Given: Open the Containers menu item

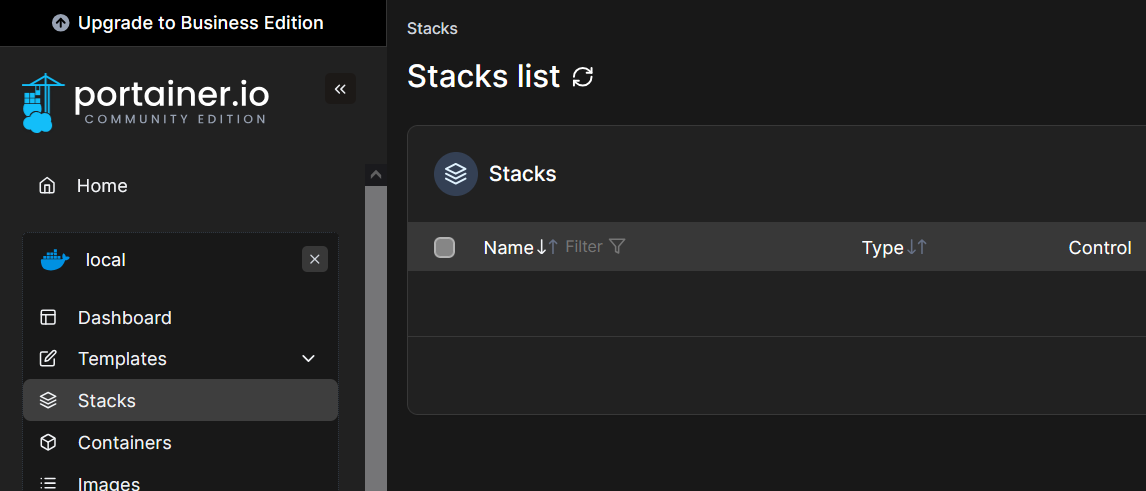Looking at the screenshot, I should 125,443.
